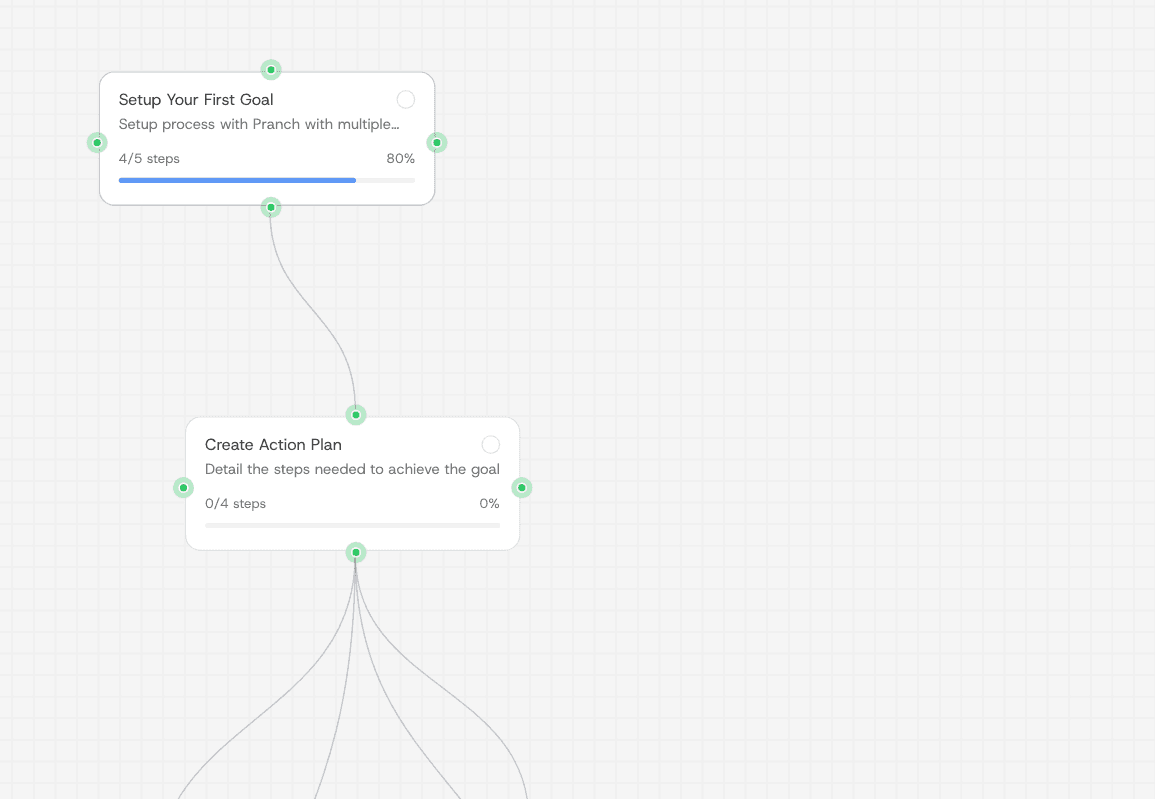The image size is (1155, 799).
Task: Click the Setup process with Pranch description
Action: (x=258, y=125)
